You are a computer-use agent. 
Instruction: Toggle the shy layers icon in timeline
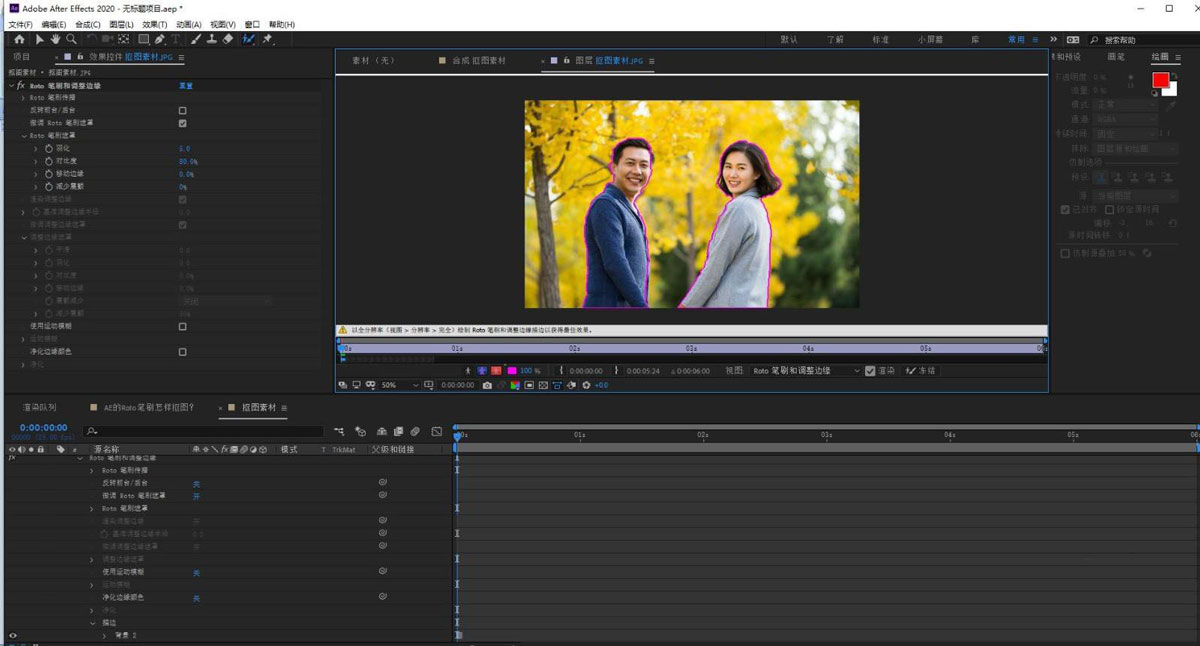coord(381,432)
